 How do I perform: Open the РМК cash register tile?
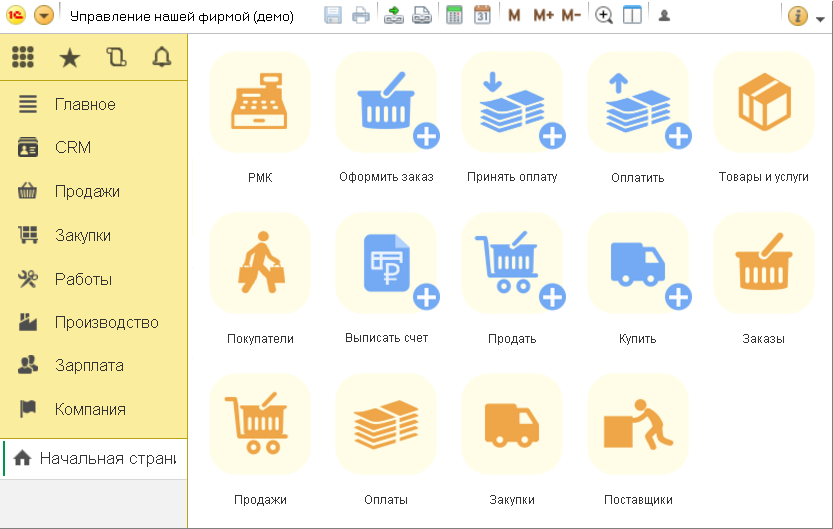(x=260, y=104)
